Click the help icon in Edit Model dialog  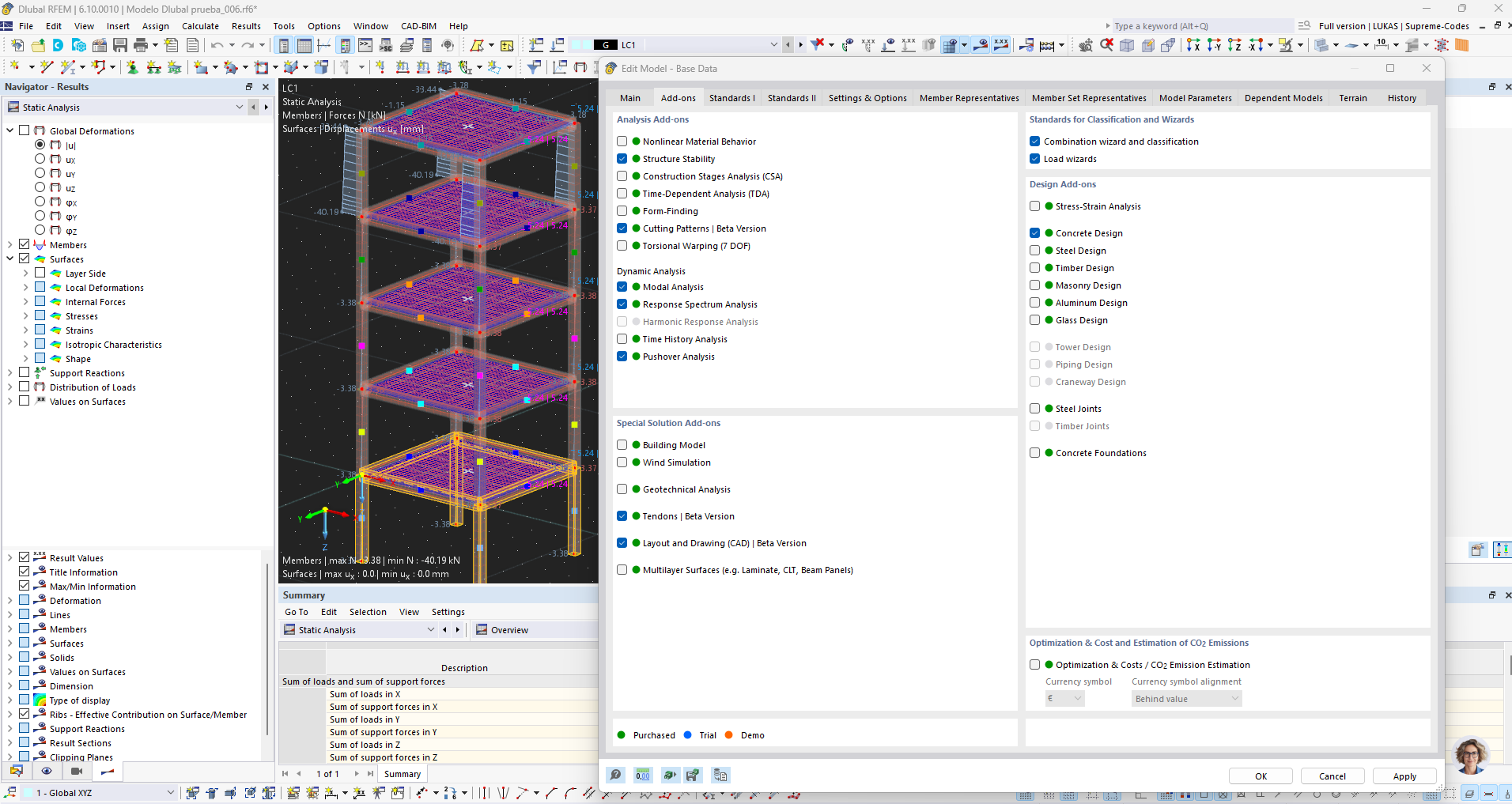(615, 776)
